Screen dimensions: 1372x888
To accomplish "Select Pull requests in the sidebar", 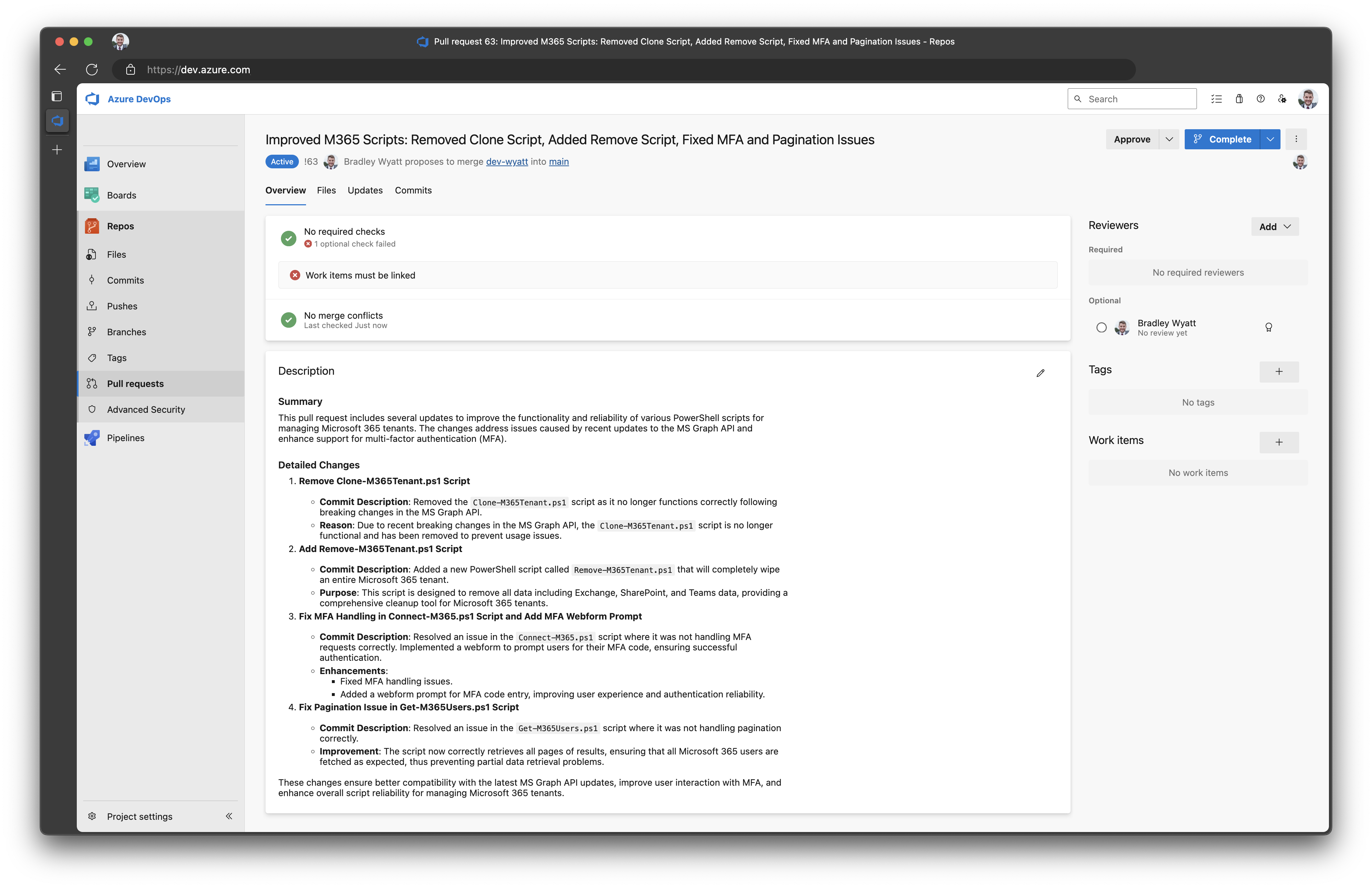I will 135,383.
